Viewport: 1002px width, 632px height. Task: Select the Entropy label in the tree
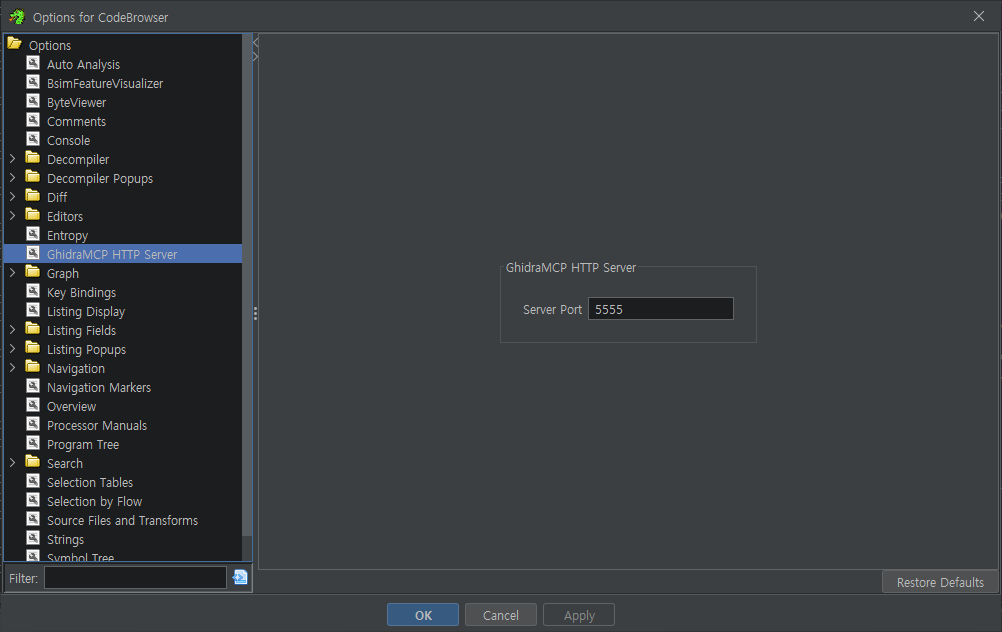point(67,236)
